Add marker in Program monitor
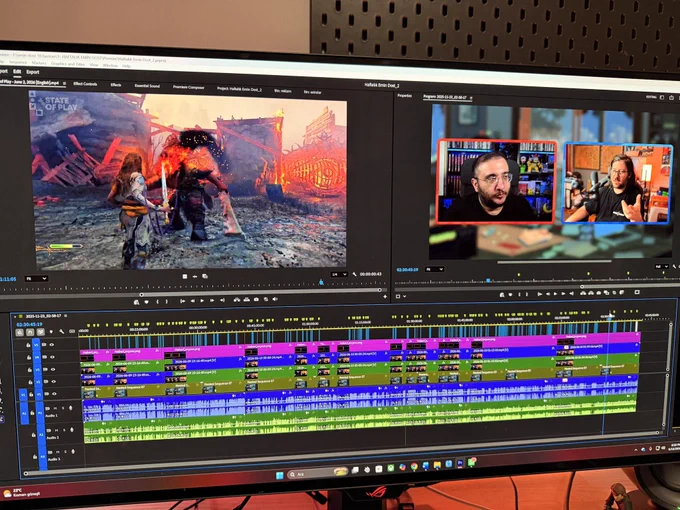Viewport: 680px width, 510px height. pos(510,294)
